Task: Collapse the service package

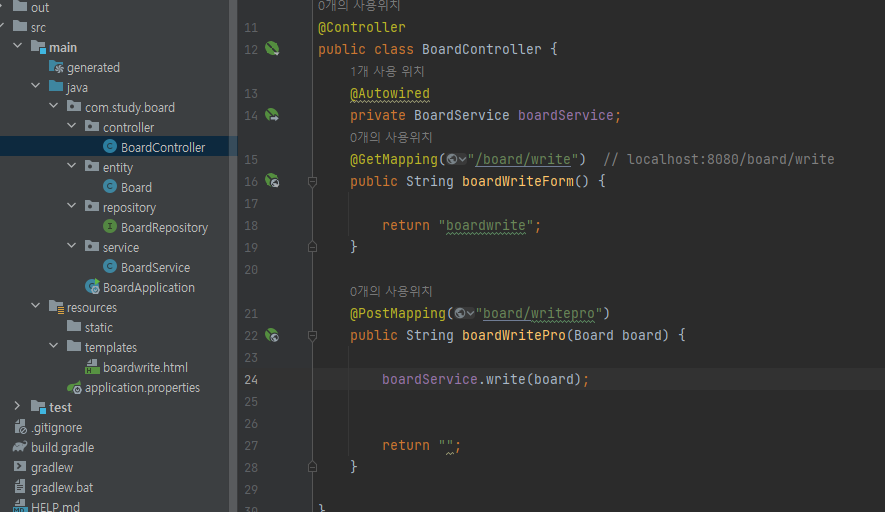Action: [x=72, y=246]
